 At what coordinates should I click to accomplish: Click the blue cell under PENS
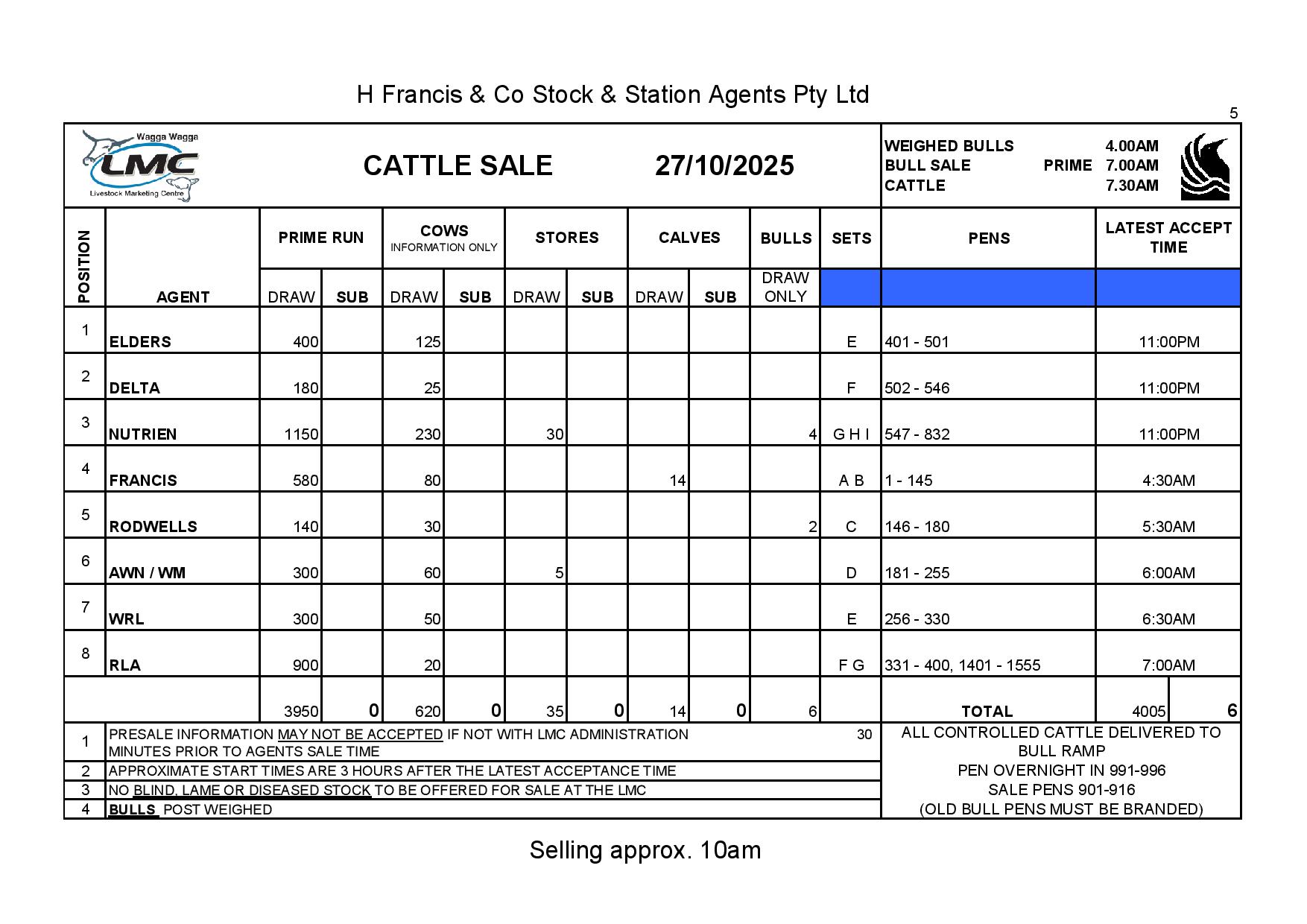click(x=987, y=288)
